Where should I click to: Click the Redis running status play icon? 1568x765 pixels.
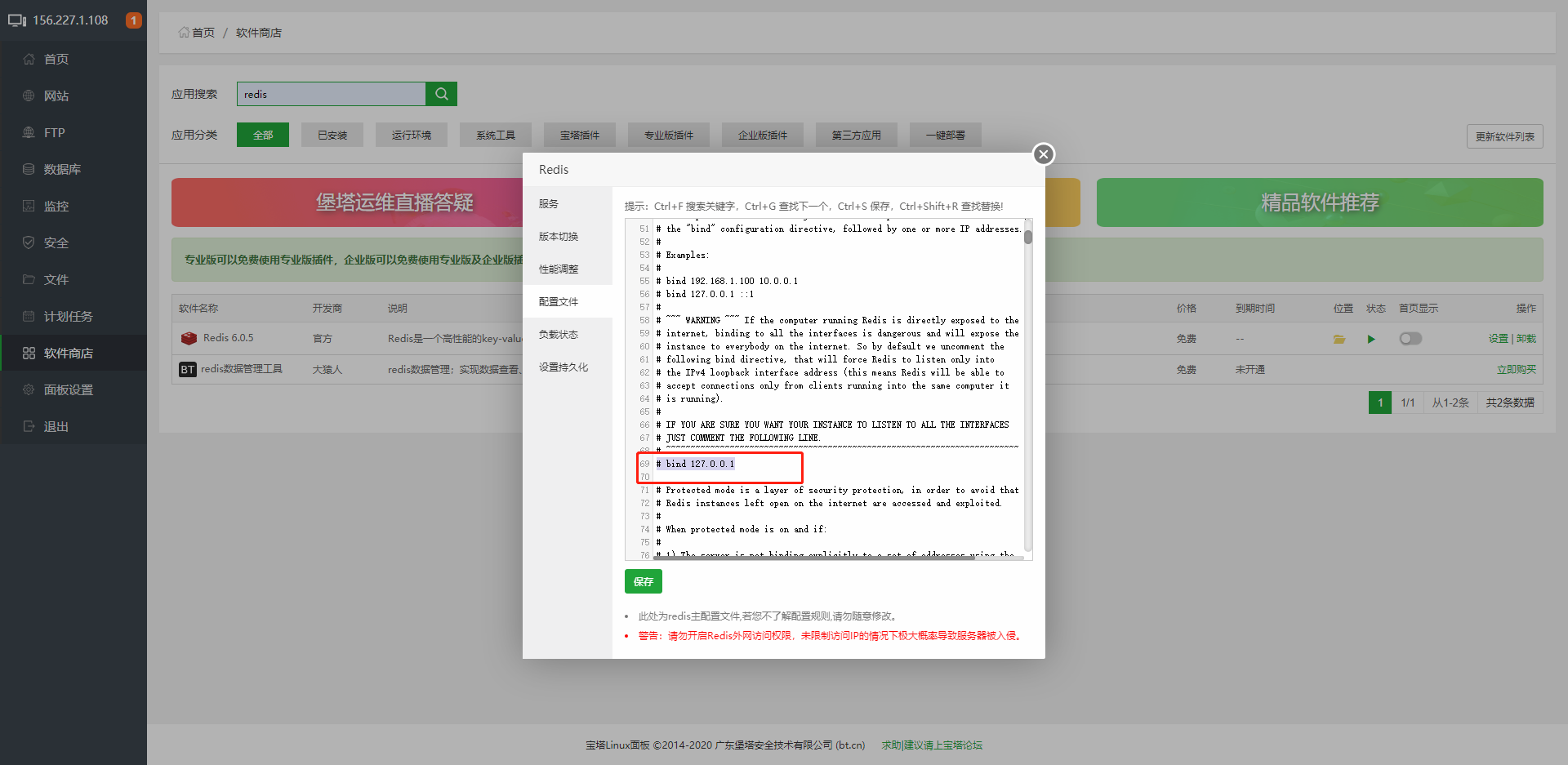click(1371, 339)
